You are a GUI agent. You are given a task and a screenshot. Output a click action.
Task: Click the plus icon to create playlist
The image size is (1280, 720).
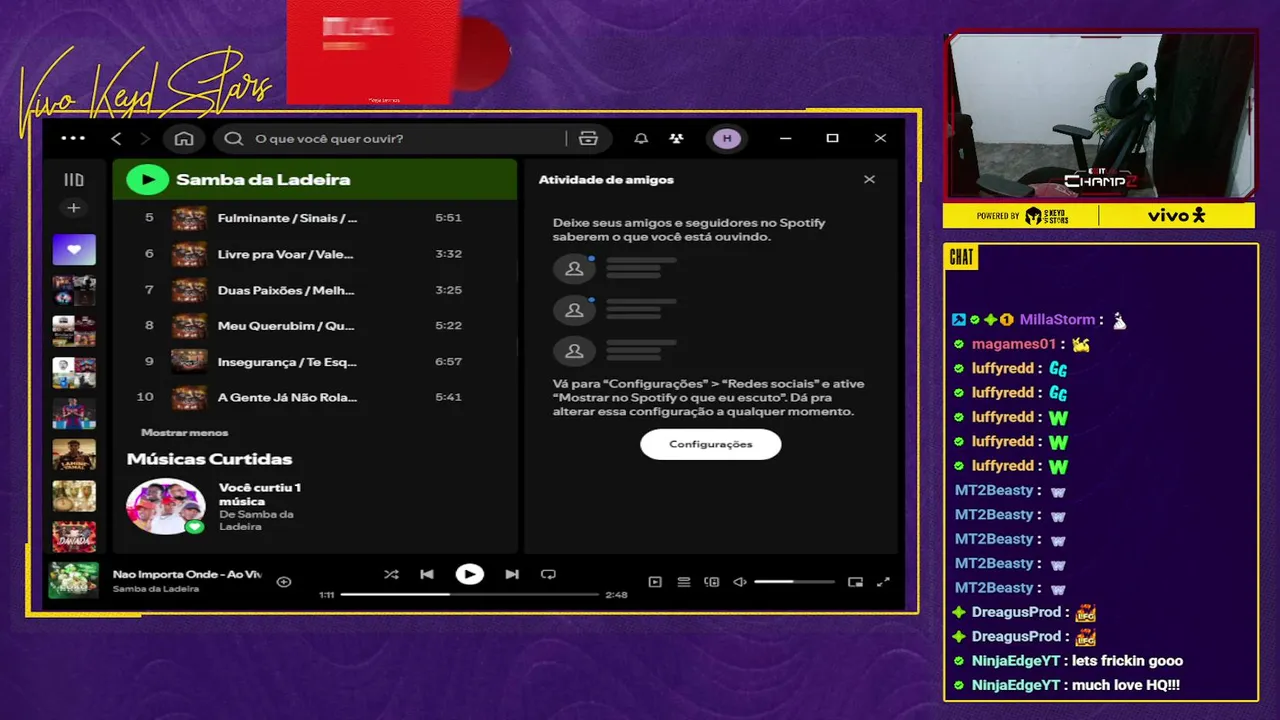73,208
